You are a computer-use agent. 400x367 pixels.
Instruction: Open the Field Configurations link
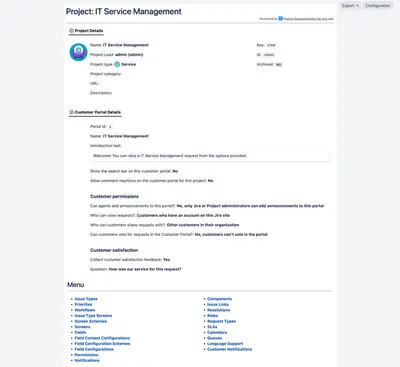[94, 349]
